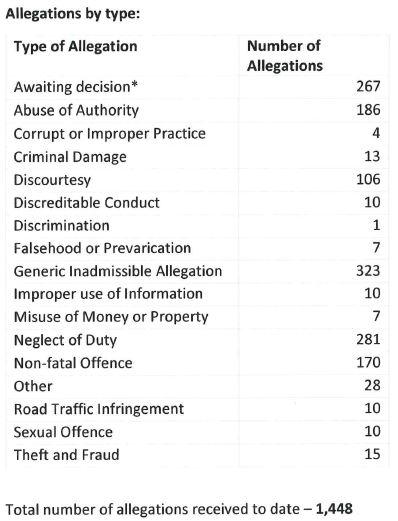Select the 'Type of Allegation' column header

click(x=75, y=47)
